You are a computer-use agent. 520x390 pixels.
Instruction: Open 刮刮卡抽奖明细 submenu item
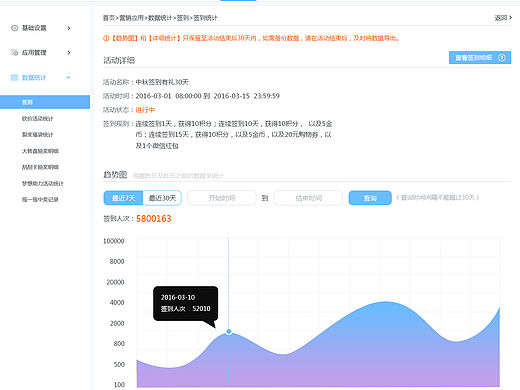click(40, 167)
